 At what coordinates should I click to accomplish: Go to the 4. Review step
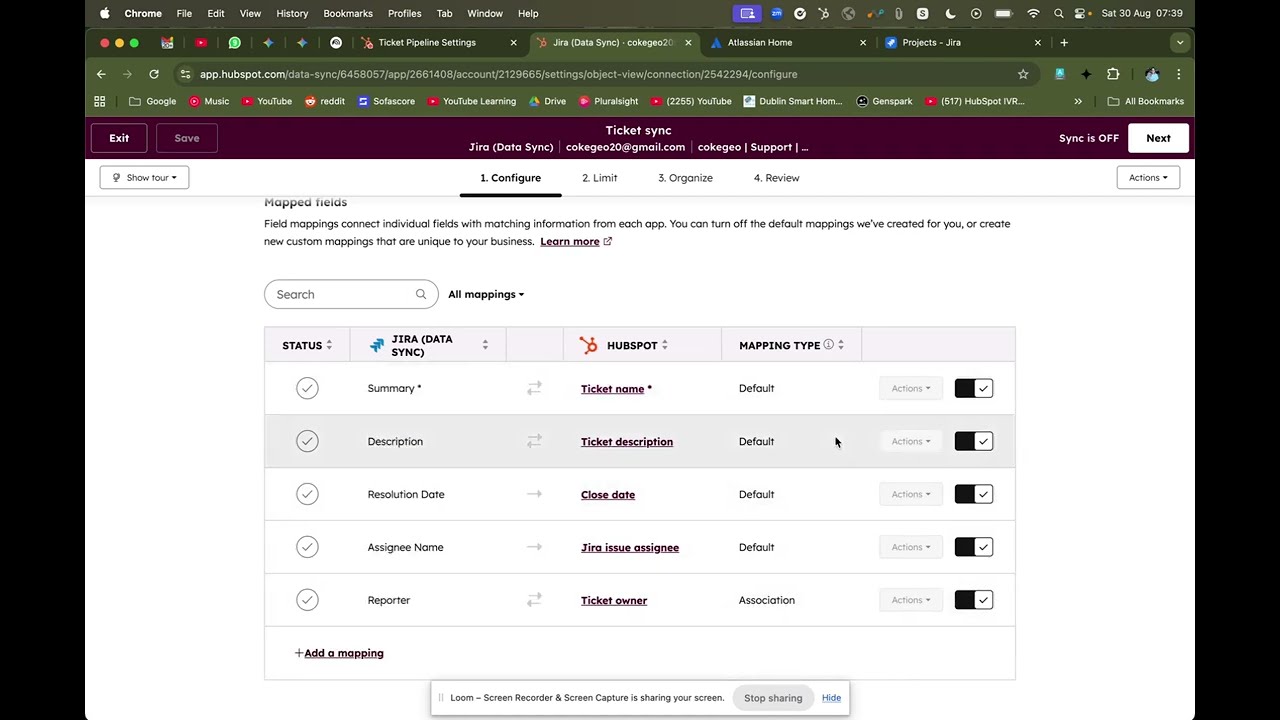click(776, 178)
